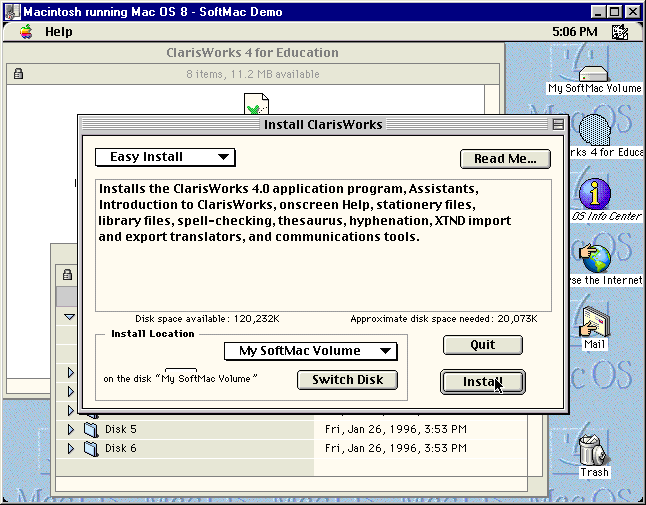Open the Apple menu icon

26,32
